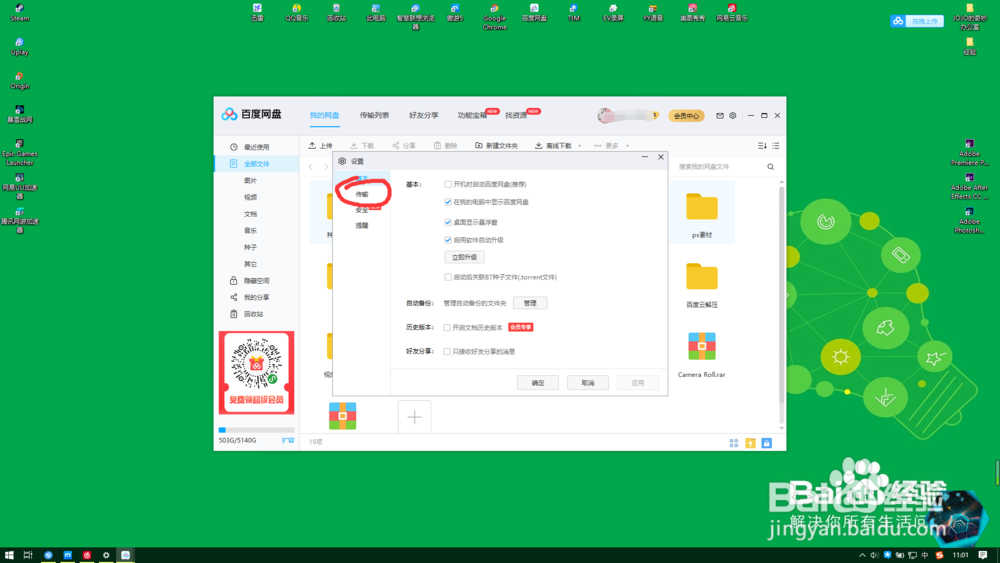Enable 开启文档历史版本 checkbox
Viewport: 1000px width, 563px height.
[x=447, y=328]
